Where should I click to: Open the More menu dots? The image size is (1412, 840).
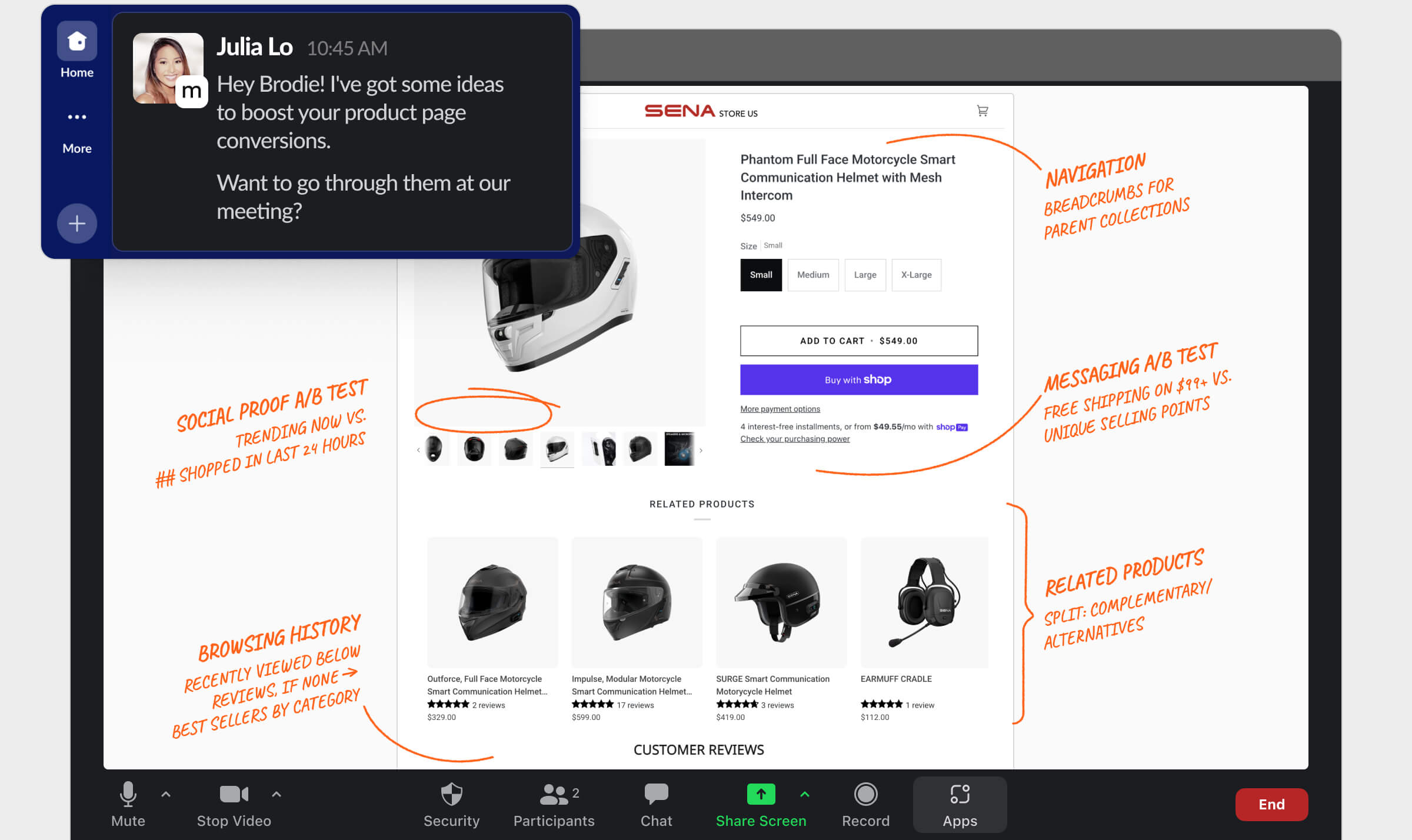pos(77,117)
